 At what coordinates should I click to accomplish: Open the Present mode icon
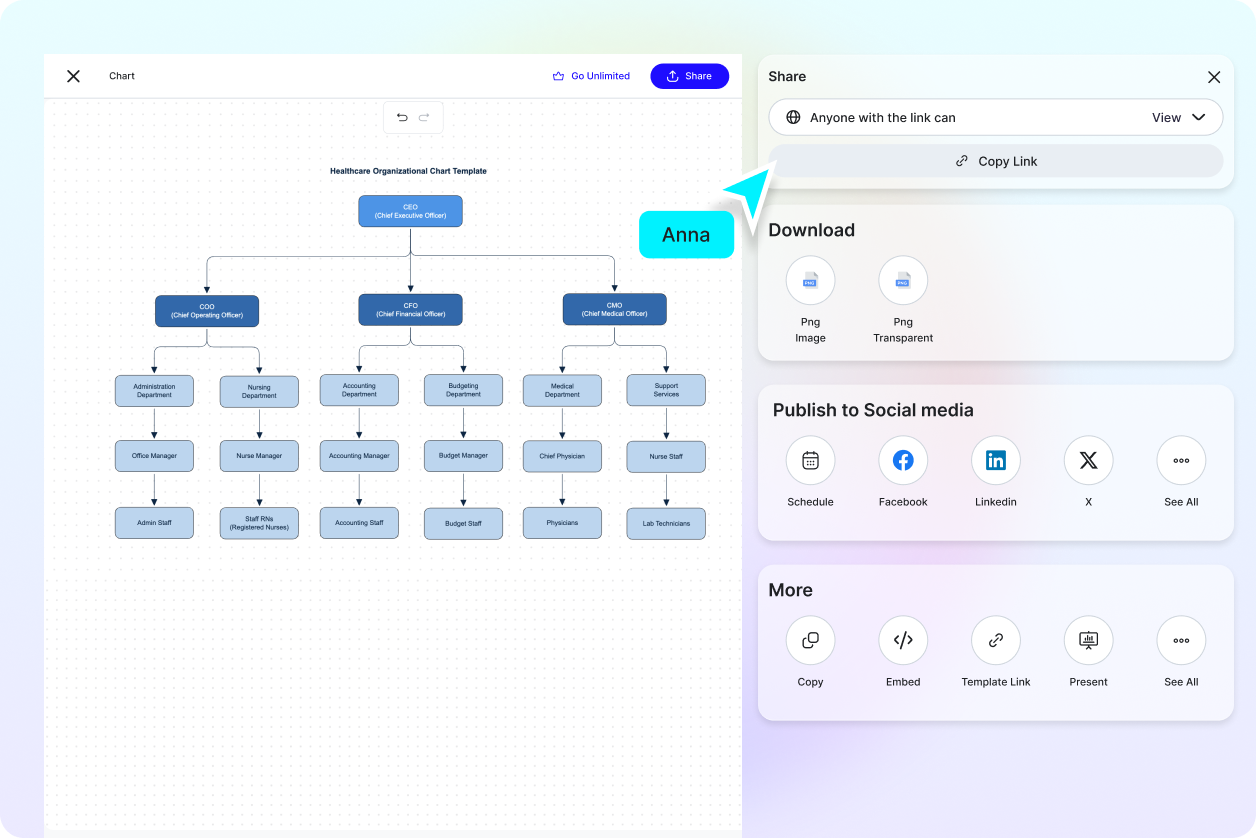tap(1088, 640)
